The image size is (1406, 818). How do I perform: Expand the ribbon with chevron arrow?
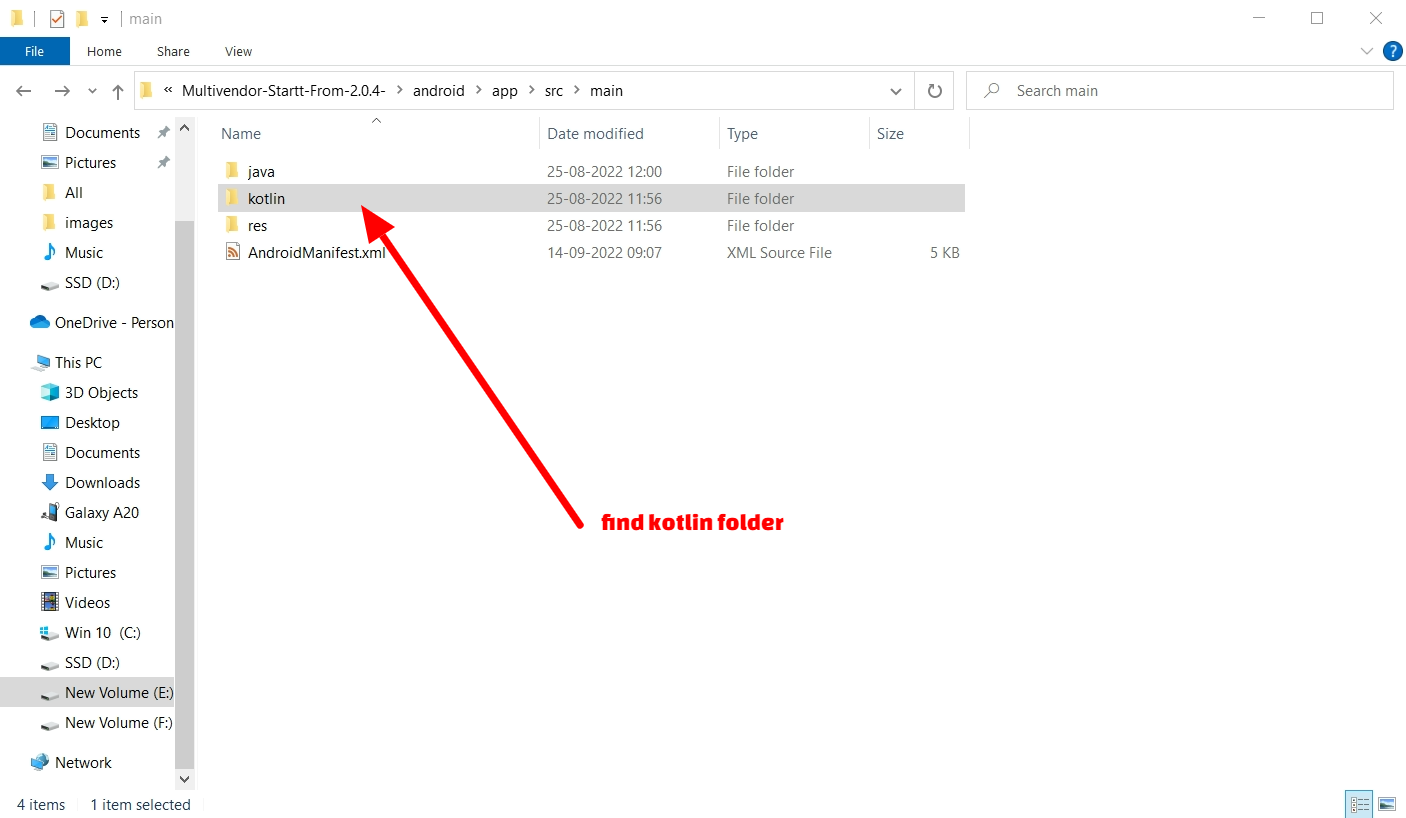[x=1367, y=51]
